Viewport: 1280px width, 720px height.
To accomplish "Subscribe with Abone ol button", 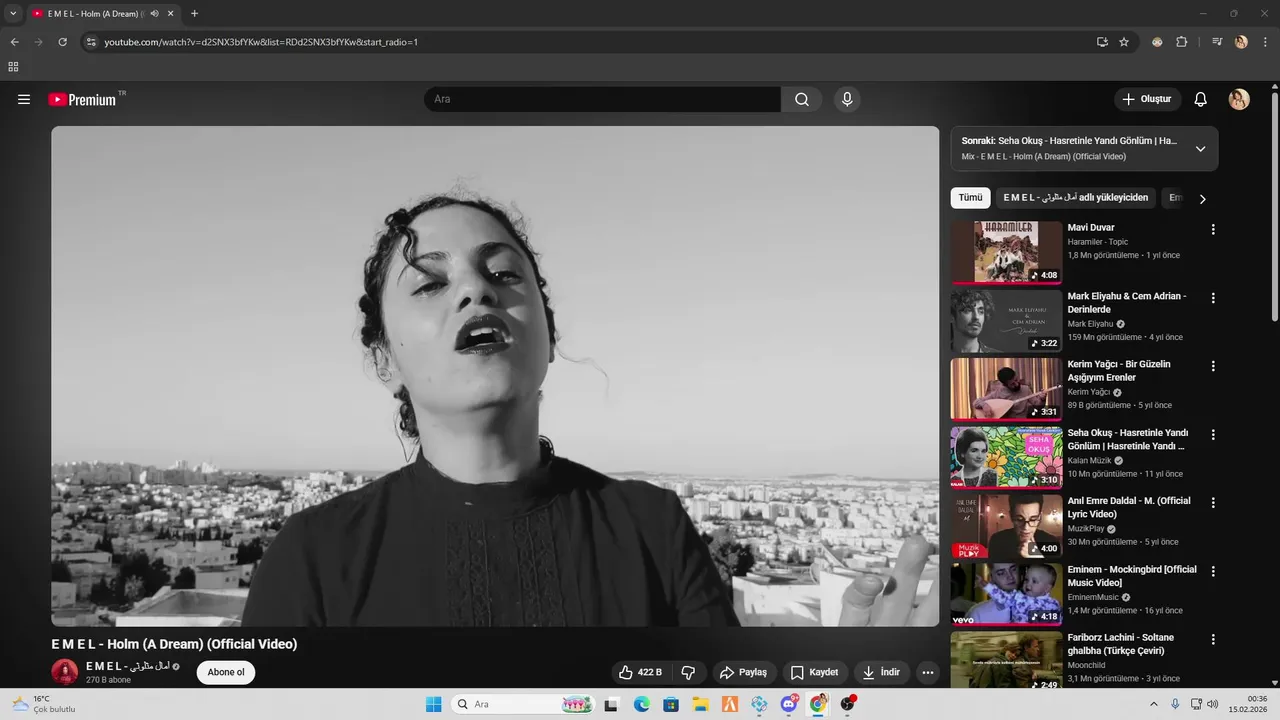I will click(x=226, y=672).
